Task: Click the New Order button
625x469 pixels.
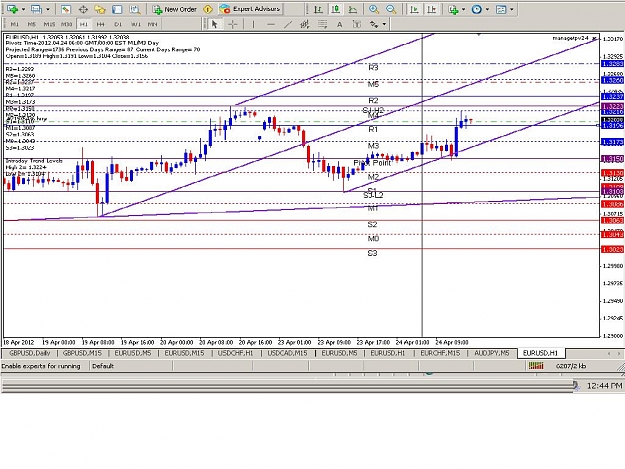Action: pyautogui.click(x=175, y=9)
